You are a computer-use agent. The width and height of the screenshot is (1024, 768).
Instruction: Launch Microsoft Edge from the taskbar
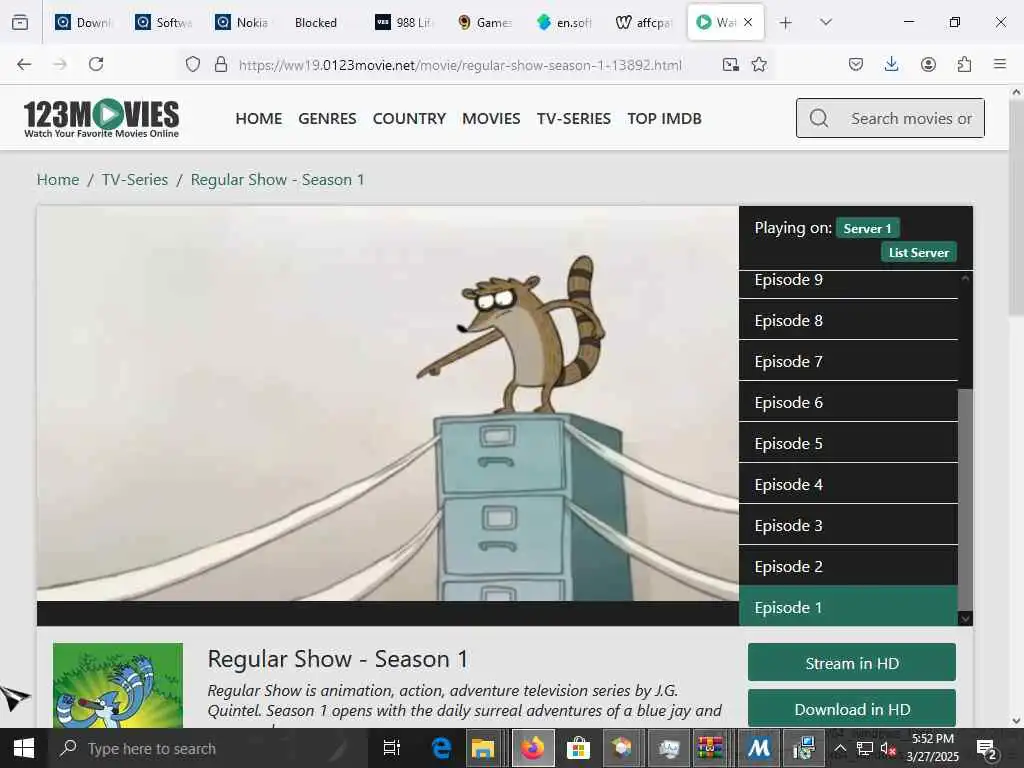(x=441, y=748)
